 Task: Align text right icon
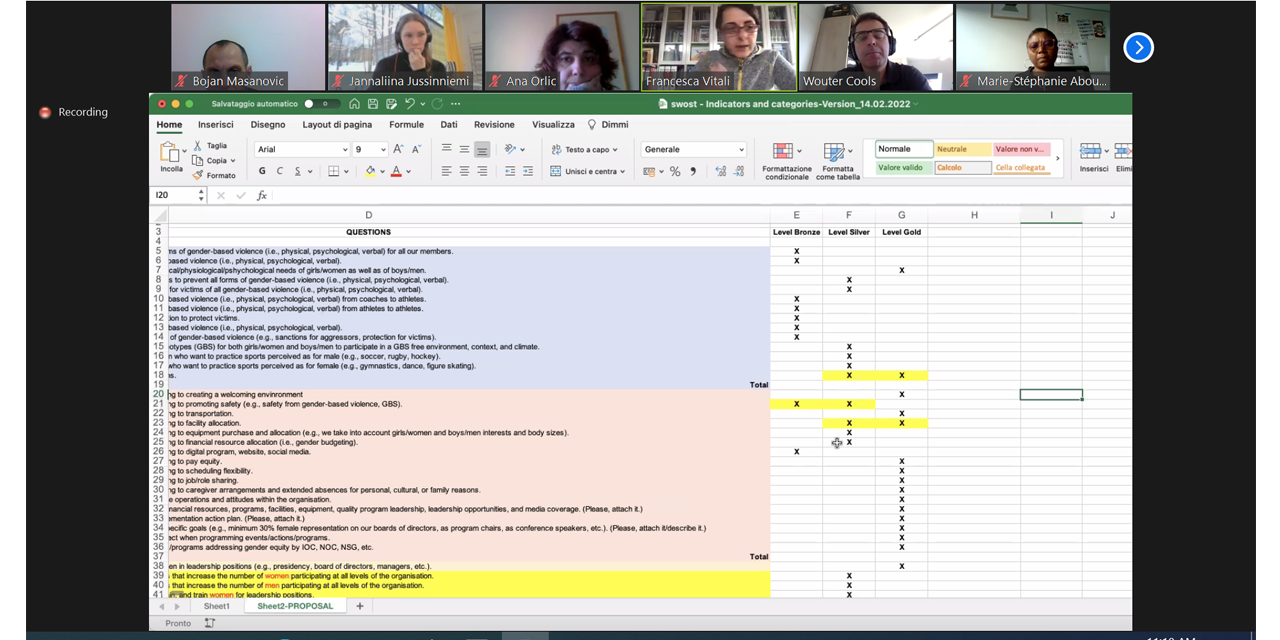(x=482, y=172)
